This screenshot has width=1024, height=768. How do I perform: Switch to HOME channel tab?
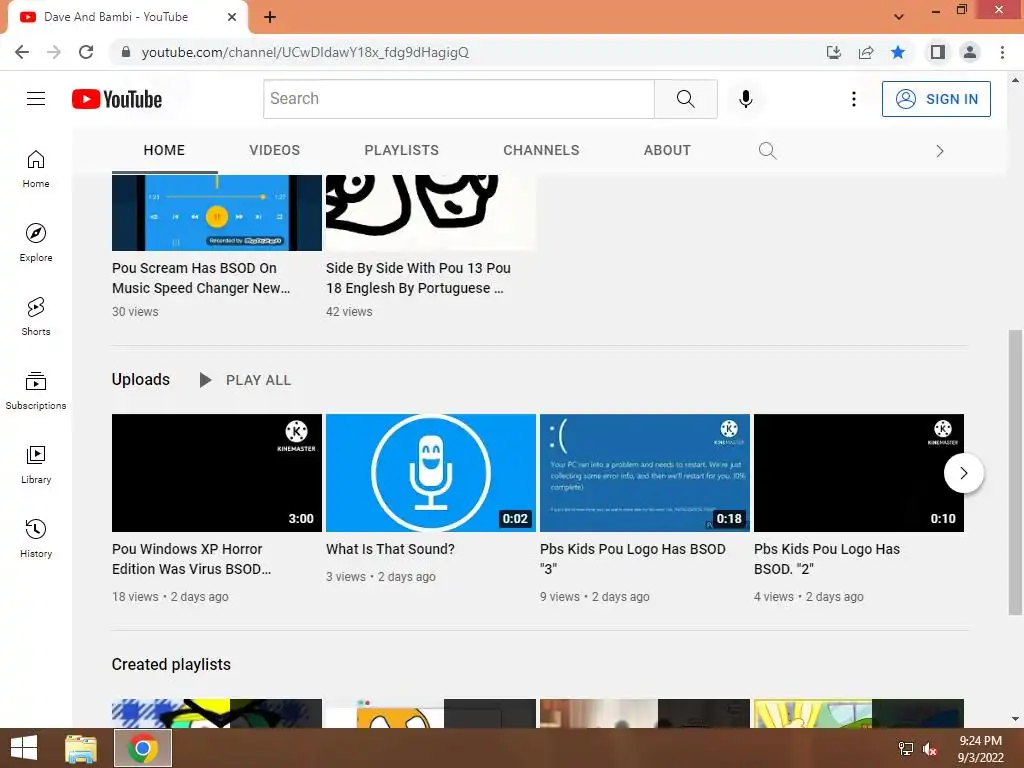(x=164, y=150)
